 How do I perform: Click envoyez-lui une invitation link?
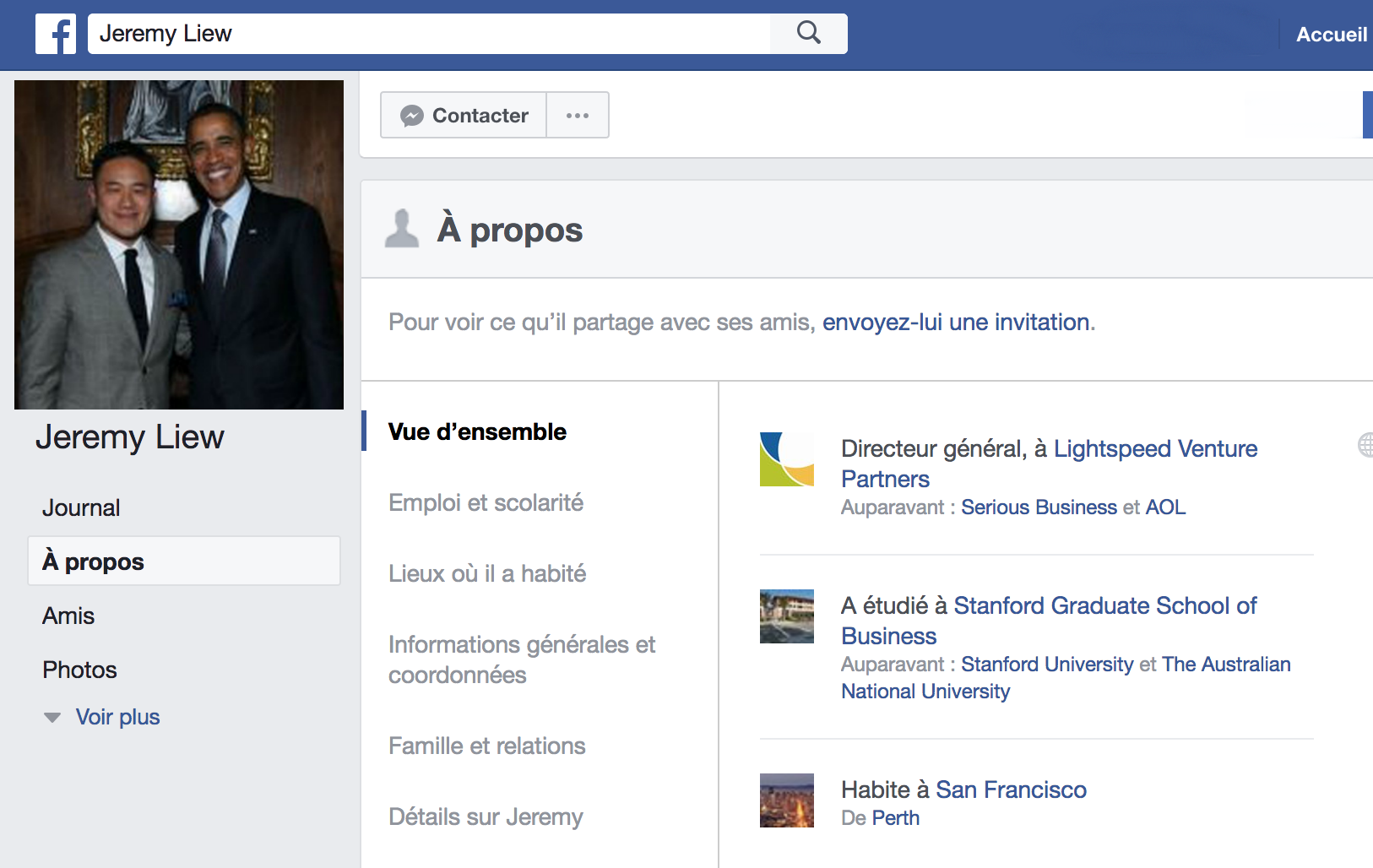pos(956,322)
